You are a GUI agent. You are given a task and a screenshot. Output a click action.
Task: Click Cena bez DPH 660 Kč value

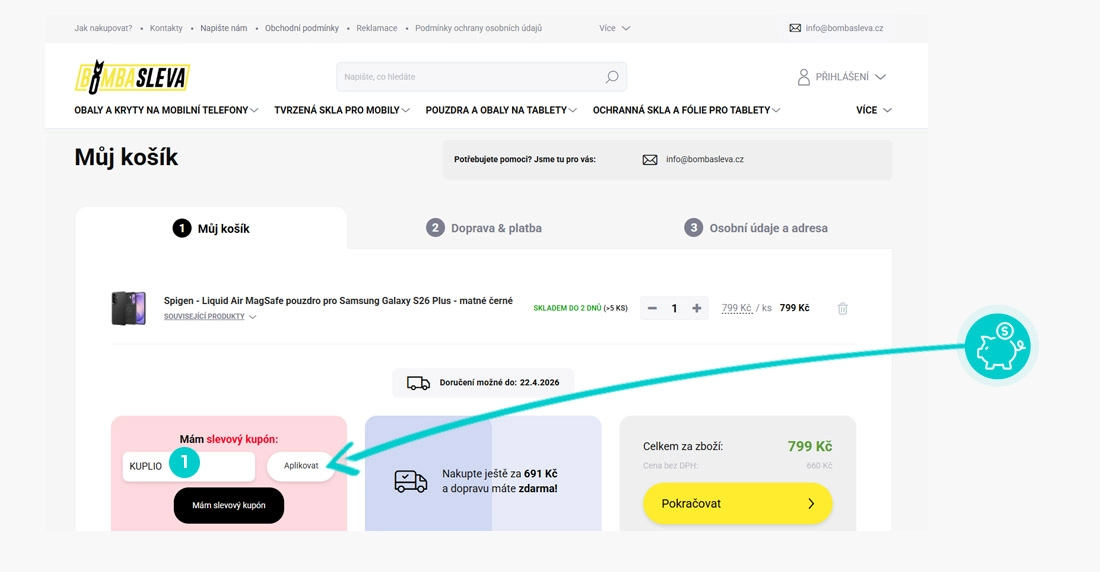click(x=819, y=466)
